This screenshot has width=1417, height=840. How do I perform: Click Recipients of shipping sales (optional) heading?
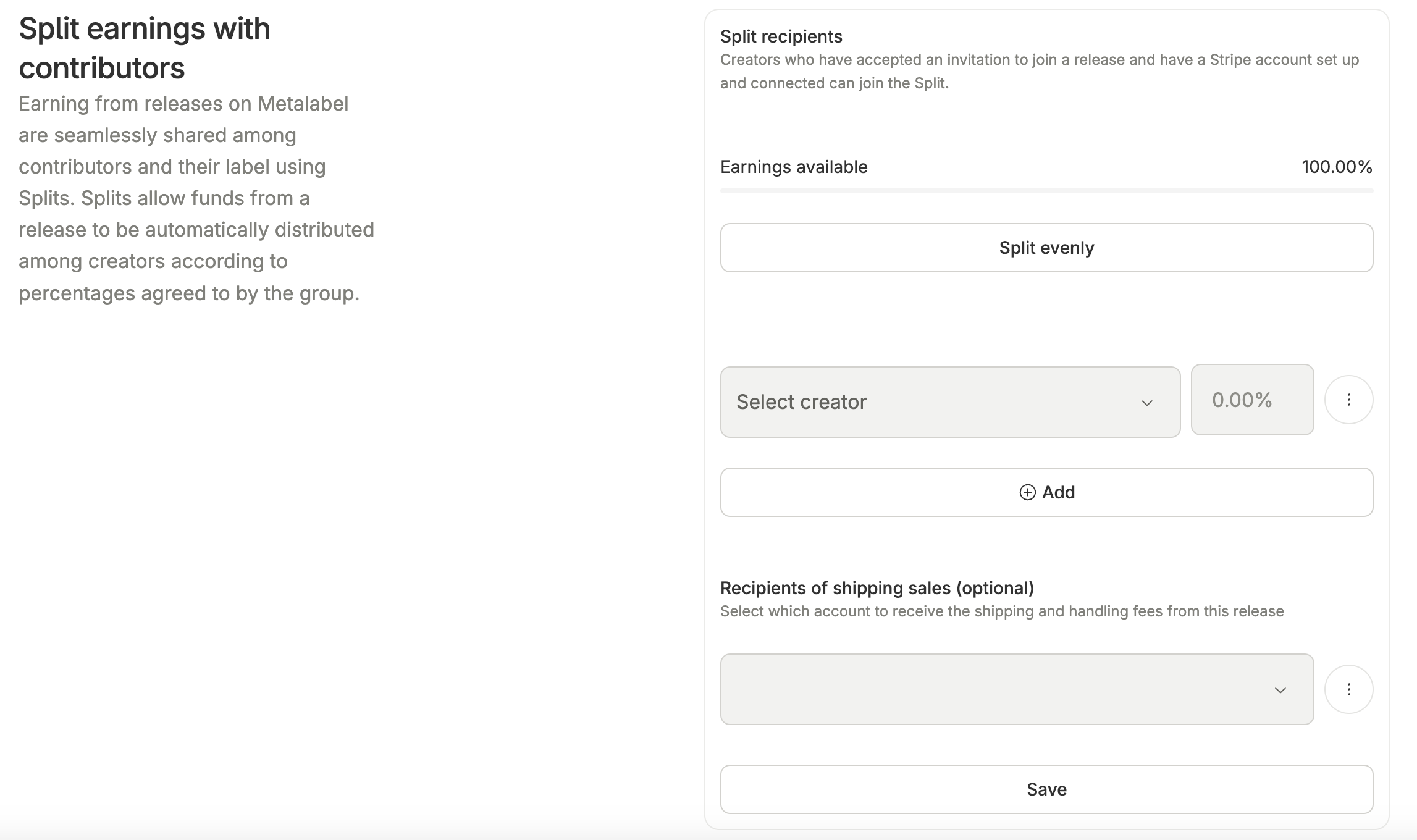877,588
